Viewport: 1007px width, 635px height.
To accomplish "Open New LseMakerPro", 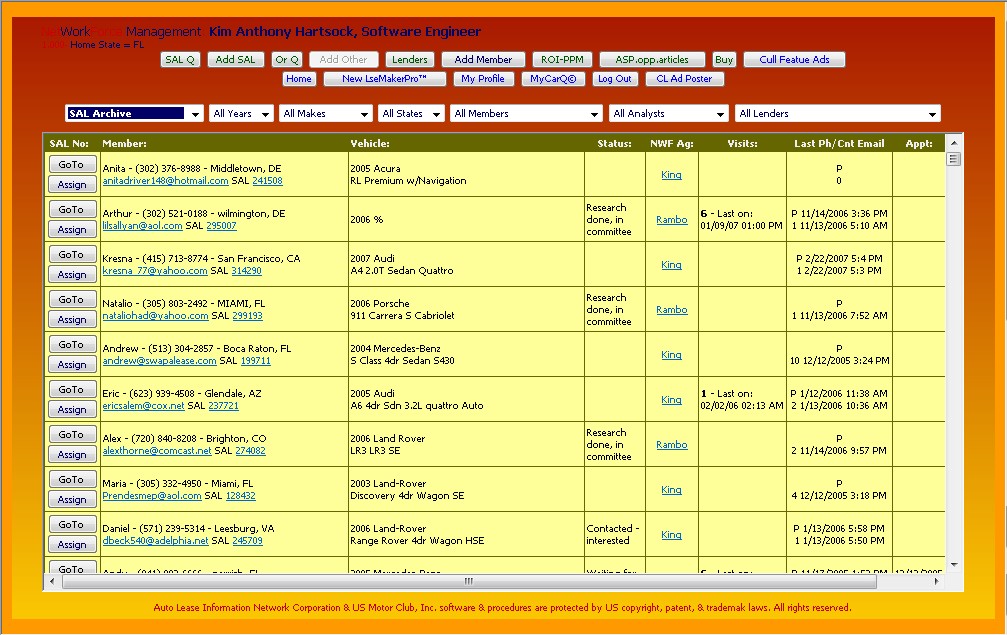I will [x=384, y=79].
